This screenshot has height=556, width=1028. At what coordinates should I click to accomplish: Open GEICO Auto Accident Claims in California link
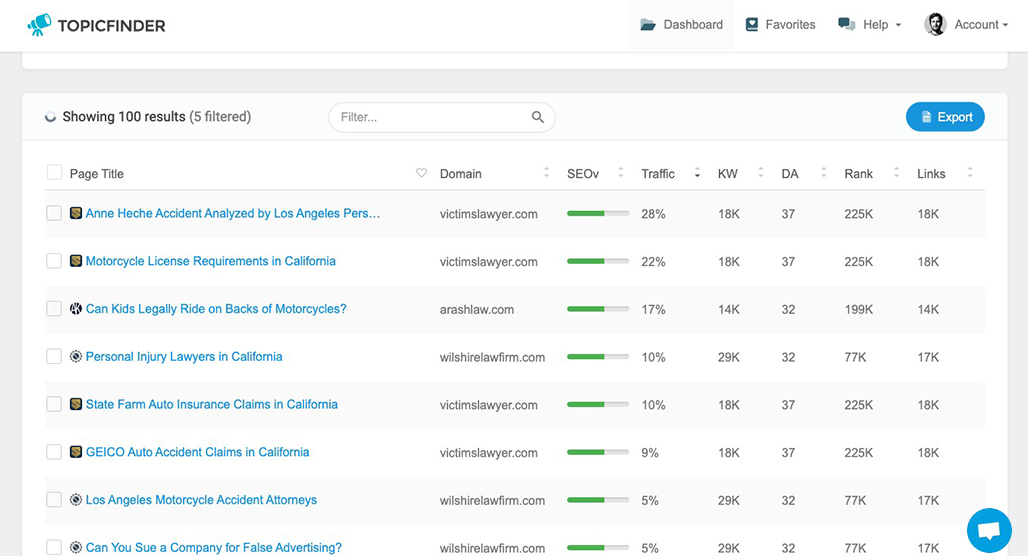(x=197, y=452)
